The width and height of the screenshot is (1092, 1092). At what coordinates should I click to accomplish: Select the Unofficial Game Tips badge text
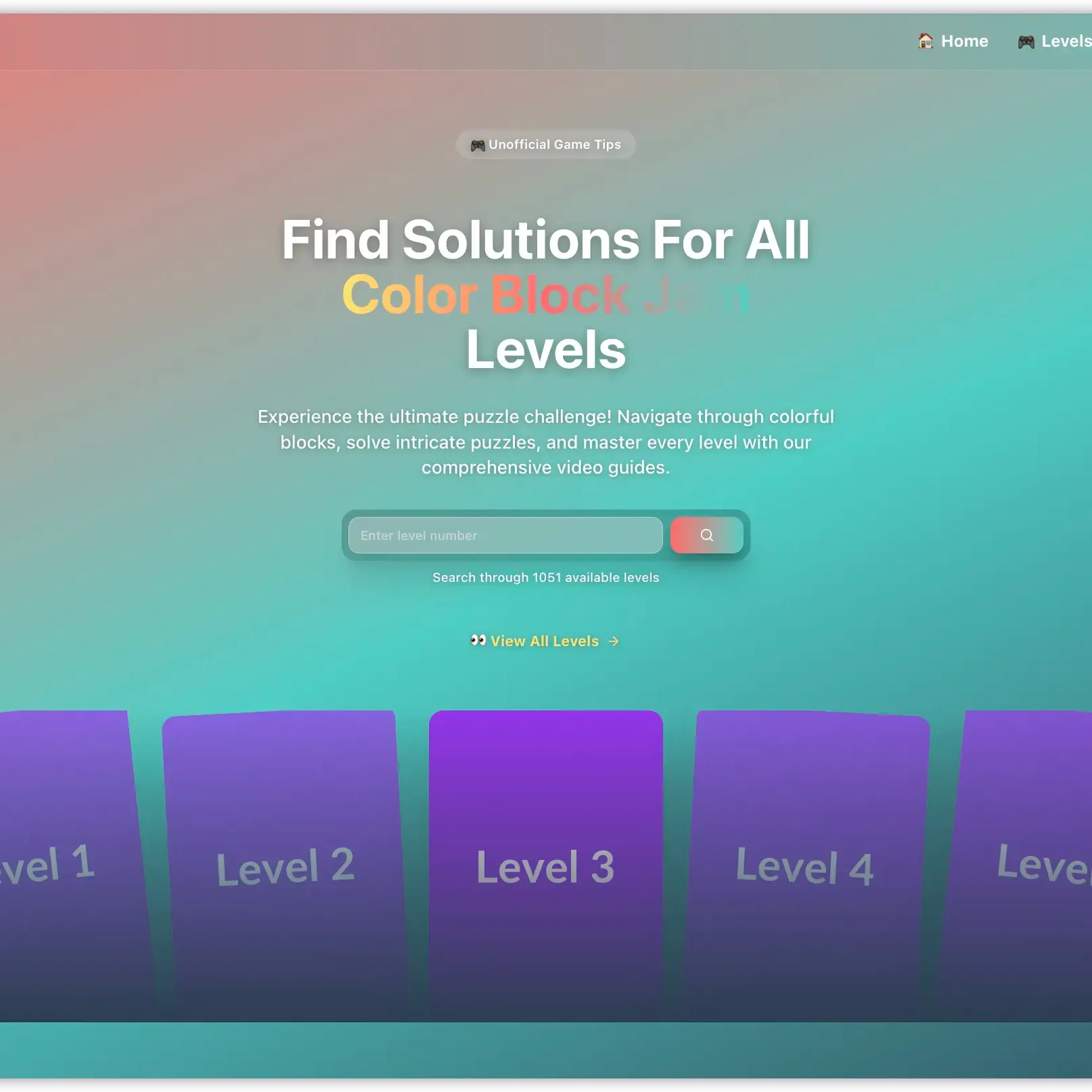(x=554, y=145)
